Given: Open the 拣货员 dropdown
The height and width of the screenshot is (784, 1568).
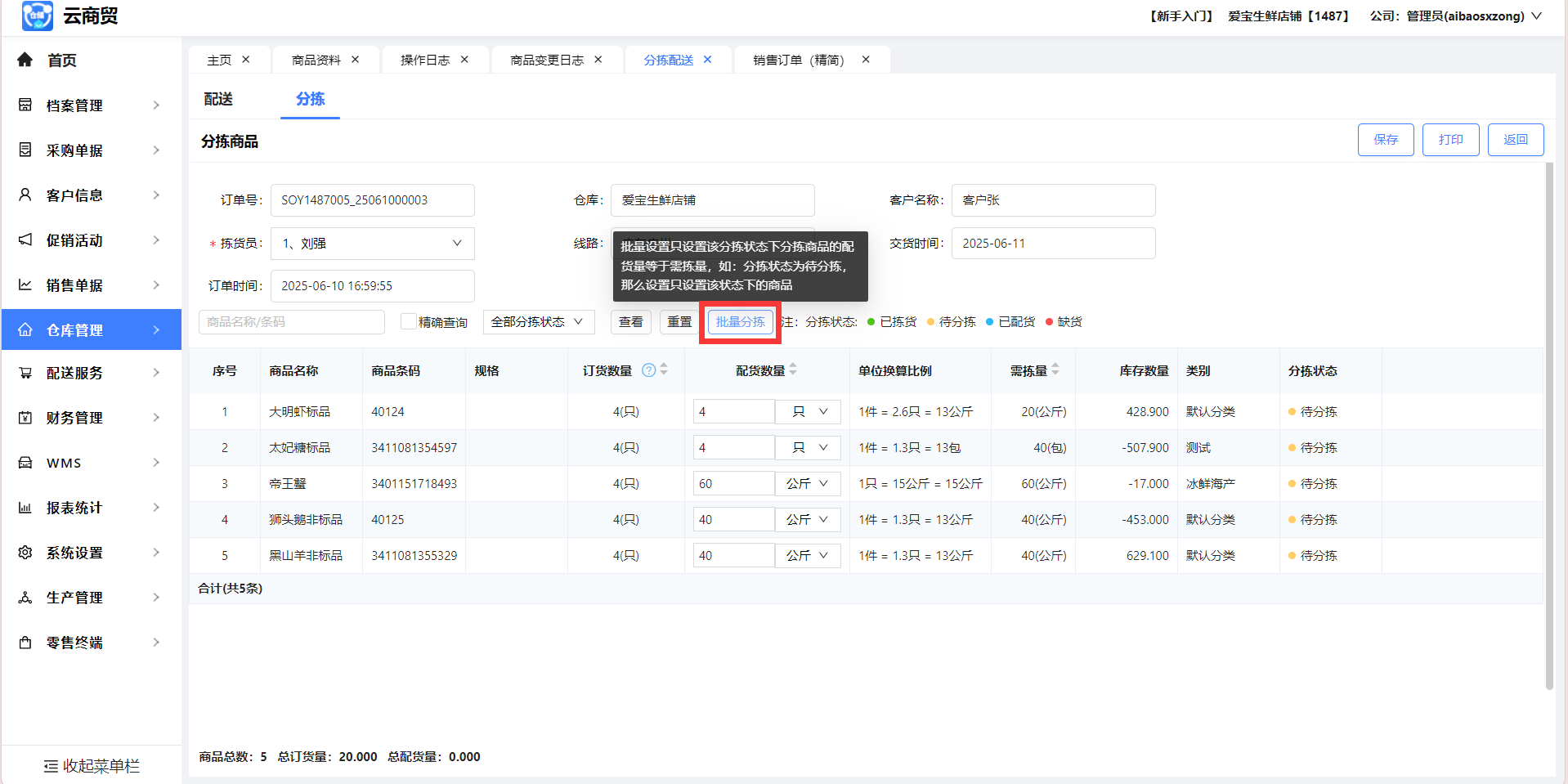Looking at the screenshot, I should coord(373,244).
